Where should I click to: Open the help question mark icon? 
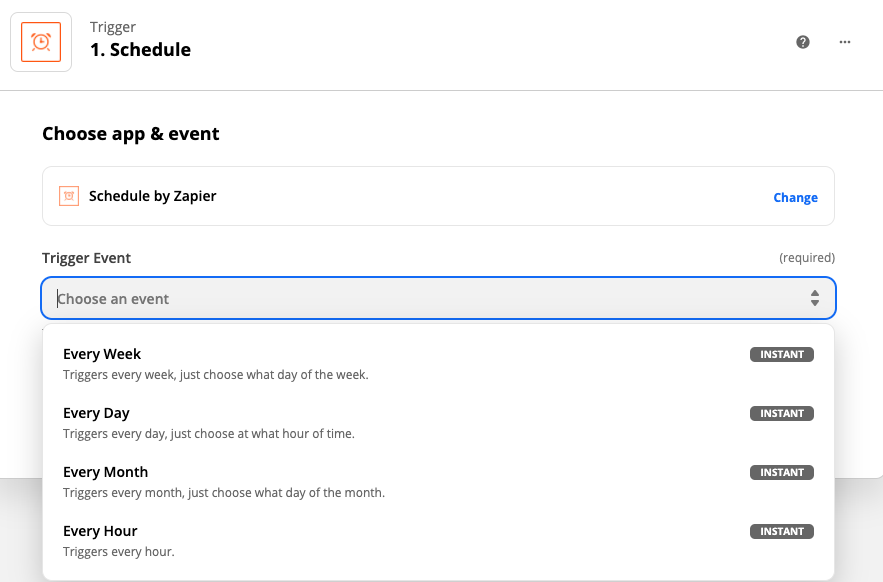click(x=803, y=42)
